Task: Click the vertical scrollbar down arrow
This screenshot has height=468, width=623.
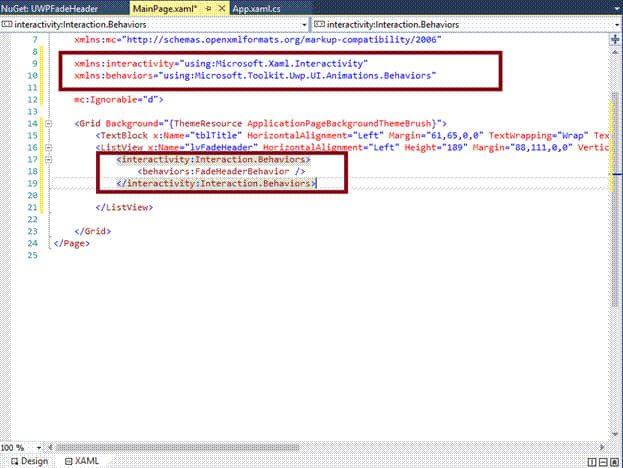Action: 615,434
